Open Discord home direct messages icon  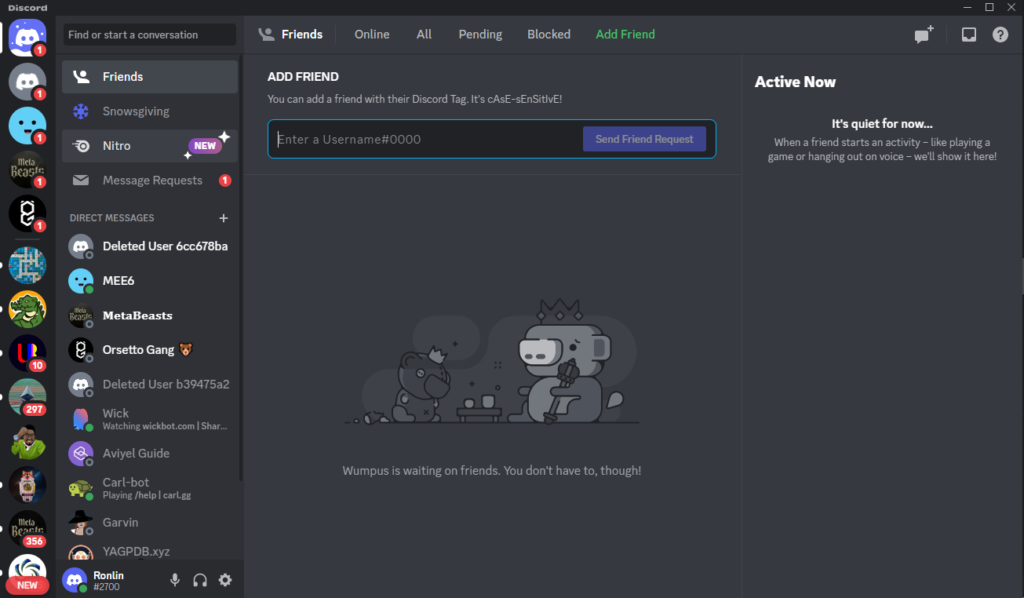tap(27, 37)
